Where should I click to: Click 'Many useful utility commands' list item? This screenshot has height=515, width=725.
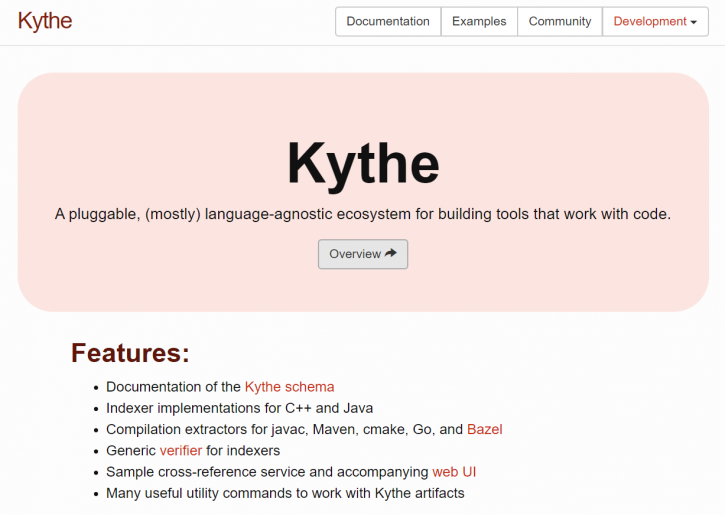(x=285, y=493)
